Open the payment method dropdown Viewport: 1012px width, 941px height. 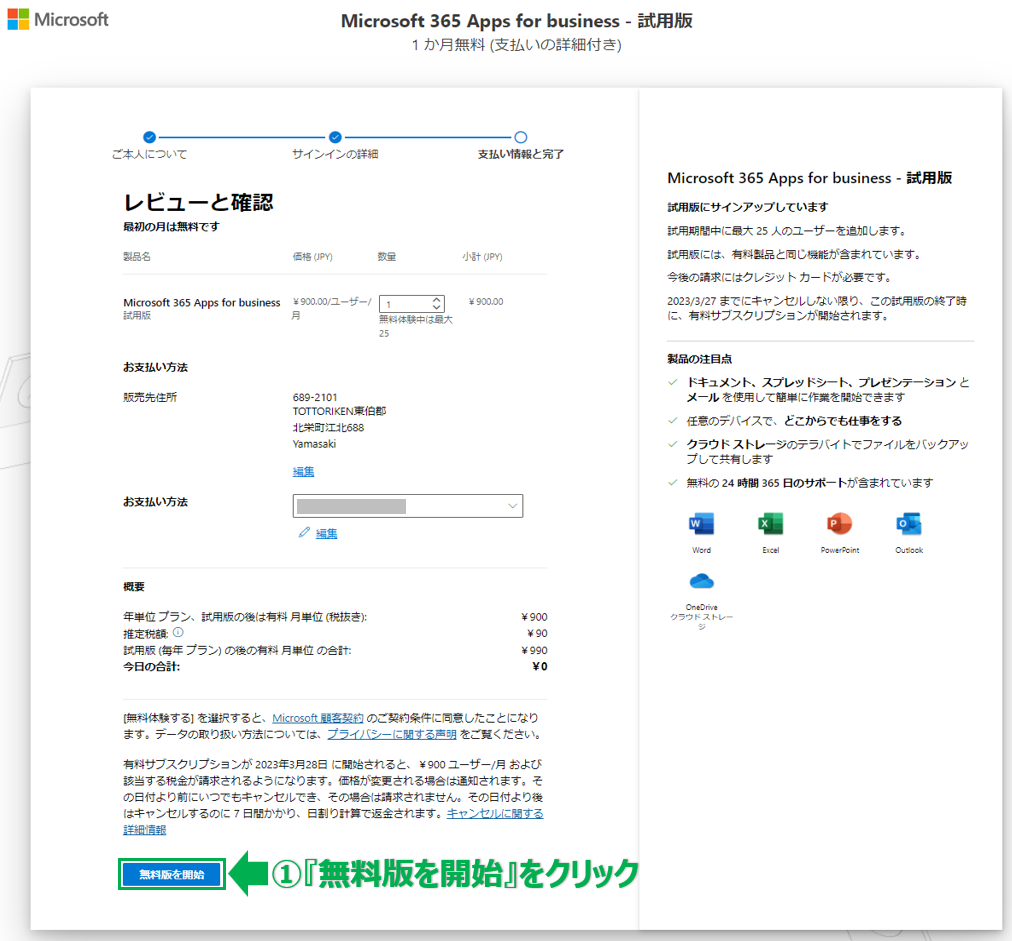[408, 506]
